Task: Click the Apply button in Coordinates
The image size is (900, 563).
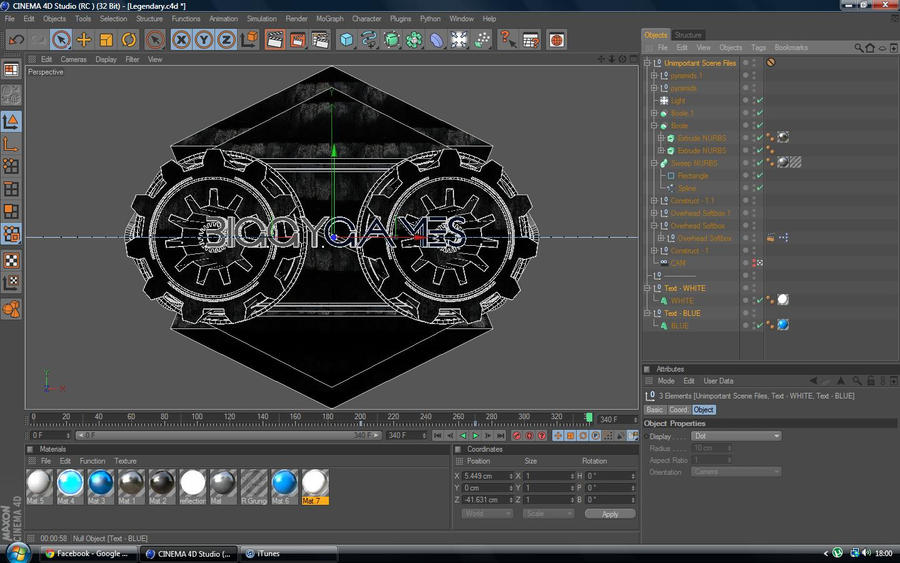Action: pos(610,514)
